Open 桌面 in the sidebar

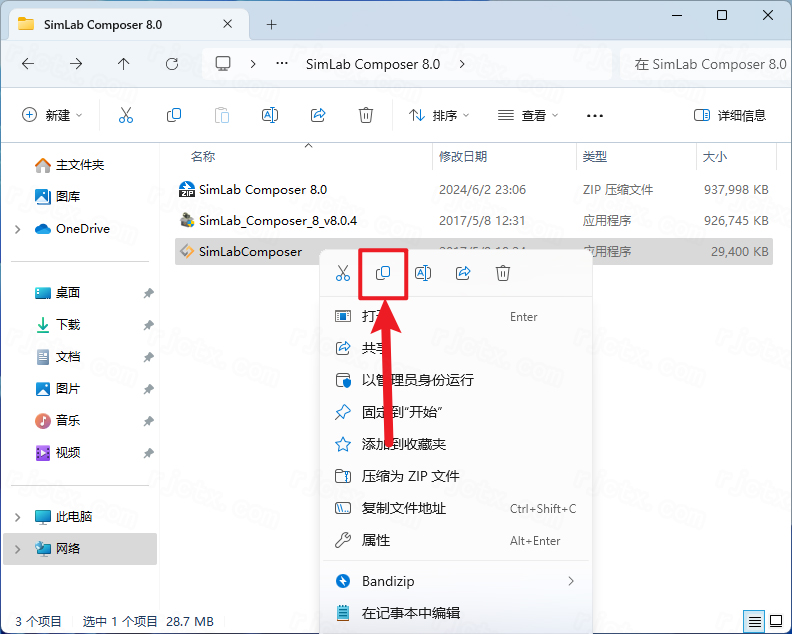pos(57,292)
